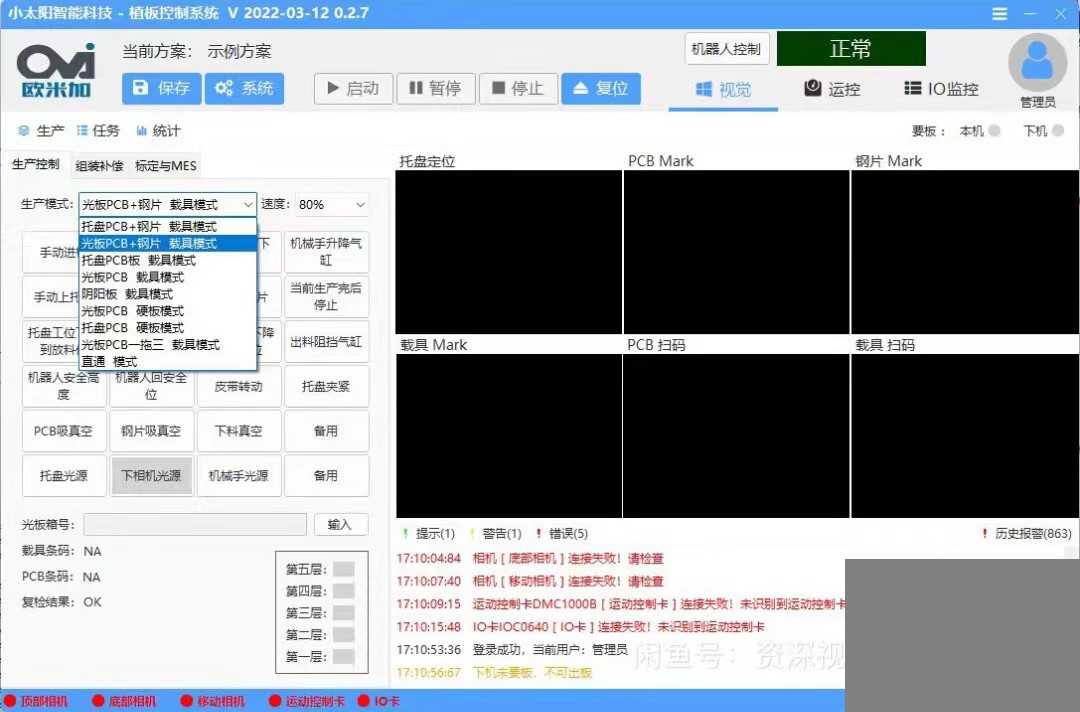Click the PCB Mark camera view
This screenshot has height=712, width=1080.
[x=736, y=252]
